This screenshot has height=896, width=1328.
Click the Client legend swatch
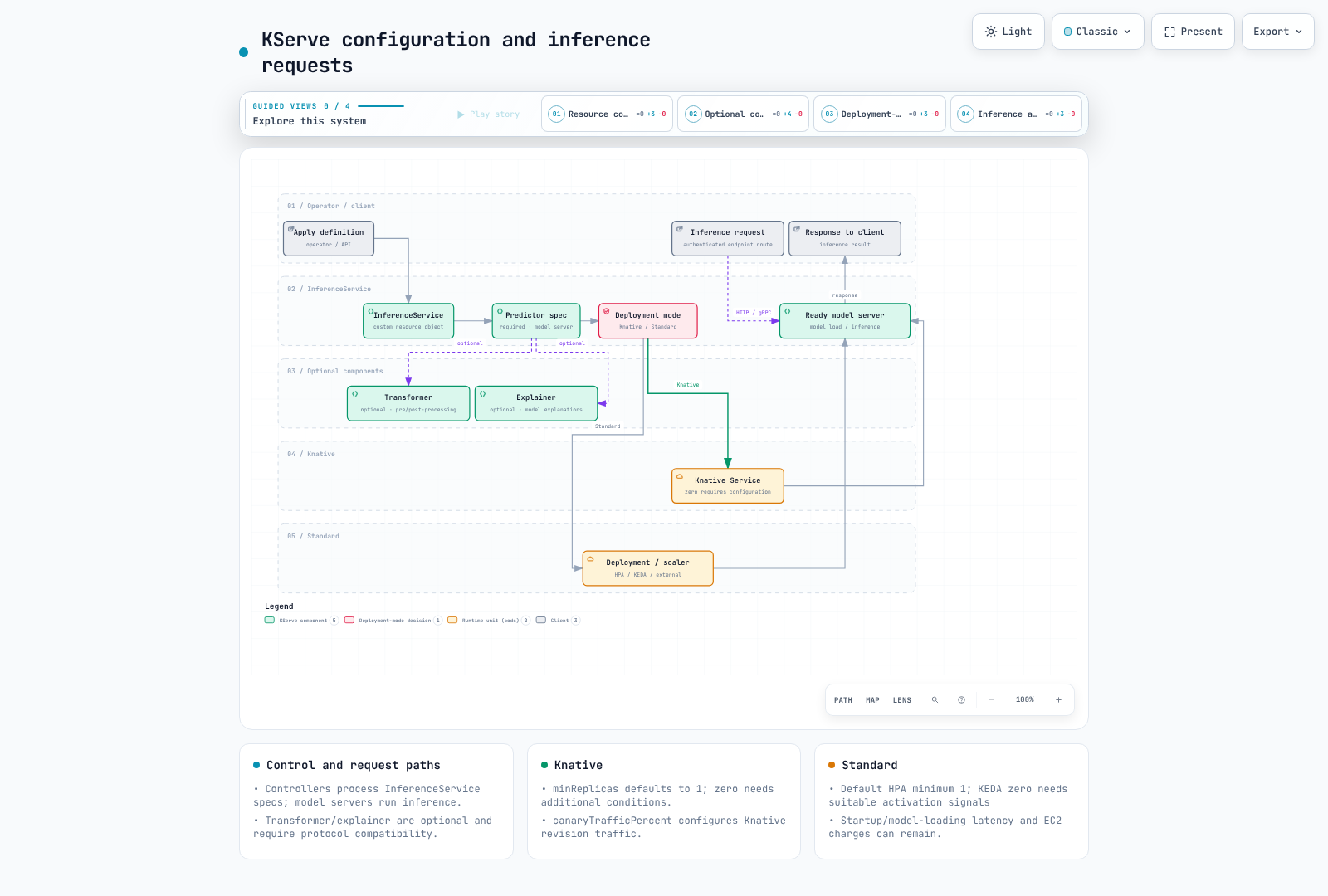pyautogui.click(x=541, y=620)
